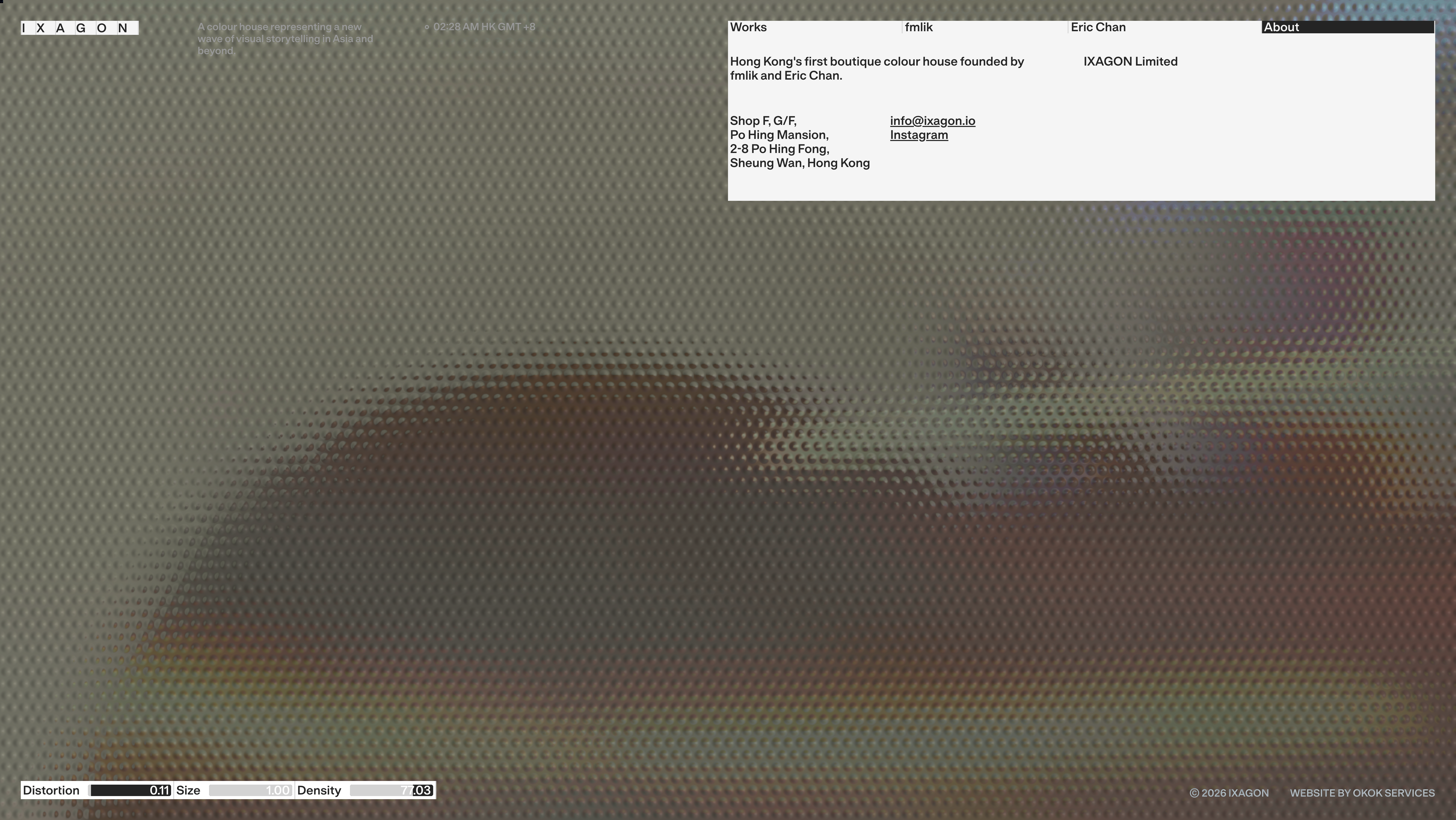Viewport: 1456px width, 820px height.
Task: Click the Distortion label
Action: pyautogui.click(x=51, y=790)
